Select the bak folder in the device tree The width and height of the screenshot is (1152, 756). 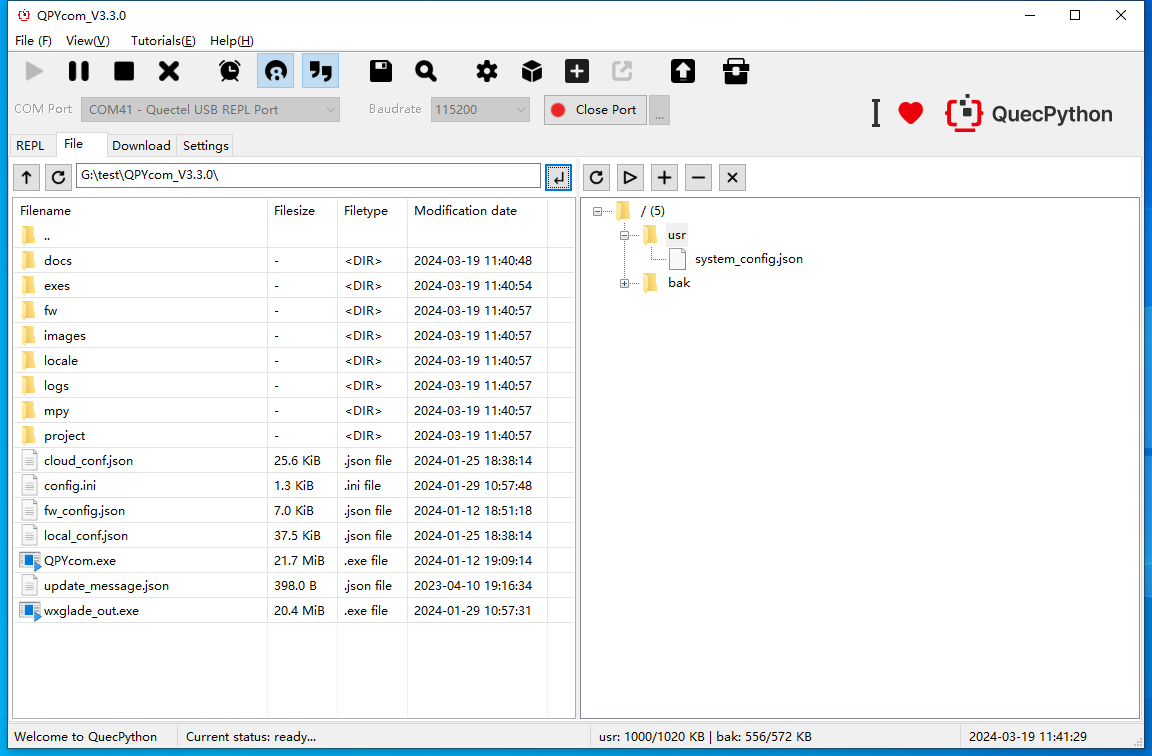[679, 283]
